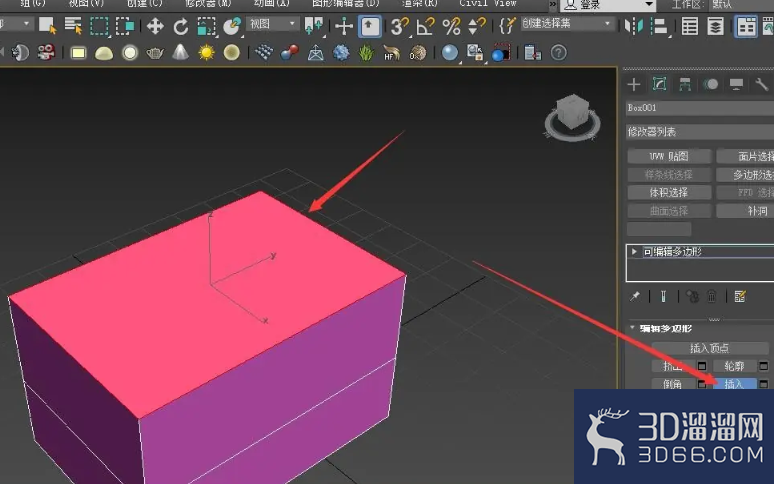Screen dimensions: 774x484
Task: Open the 修改器列表 modifier list dropdown
Action: point(700,132)
